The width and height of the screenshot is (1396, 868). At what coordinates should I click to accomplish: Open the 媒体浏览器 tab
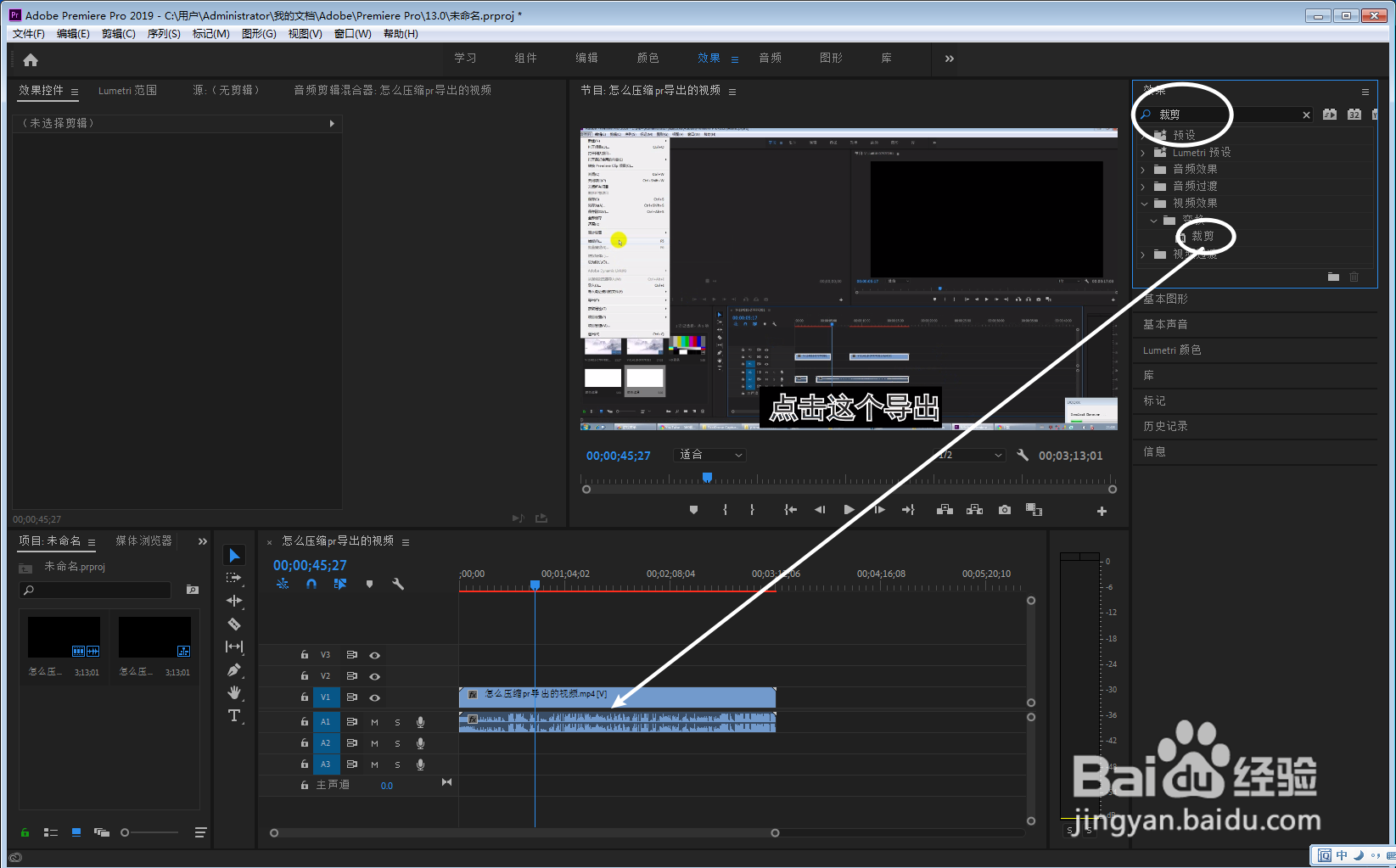[x=143, y=541]
